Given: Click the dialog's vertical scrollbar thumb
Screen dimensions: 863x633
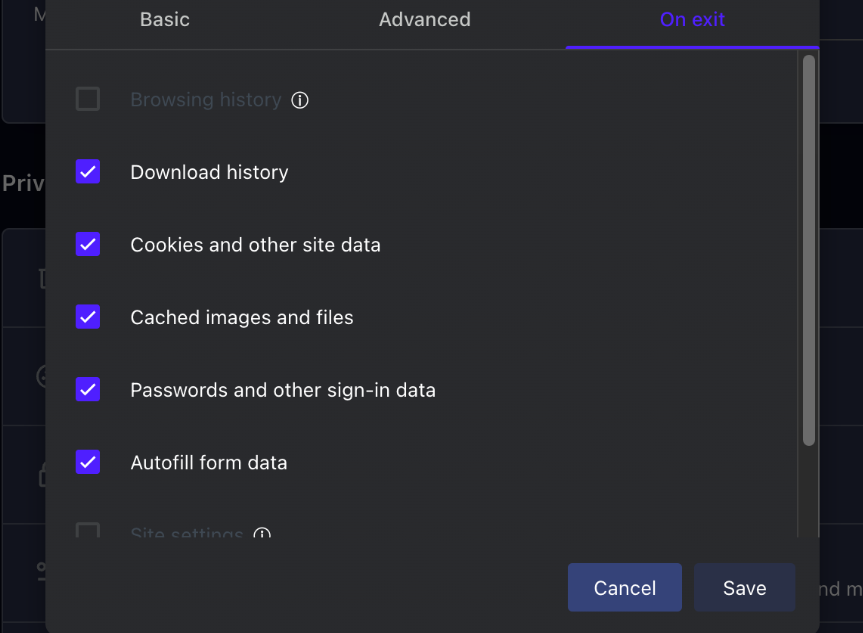Looking at the screenshot, I should pos(809,250).
